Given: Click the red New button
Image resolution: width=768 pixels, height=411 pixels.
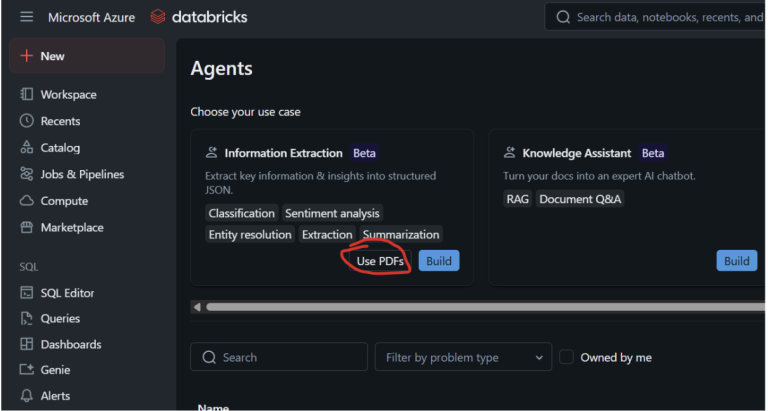Looking at the screenshot, I should tap(87, 56).
